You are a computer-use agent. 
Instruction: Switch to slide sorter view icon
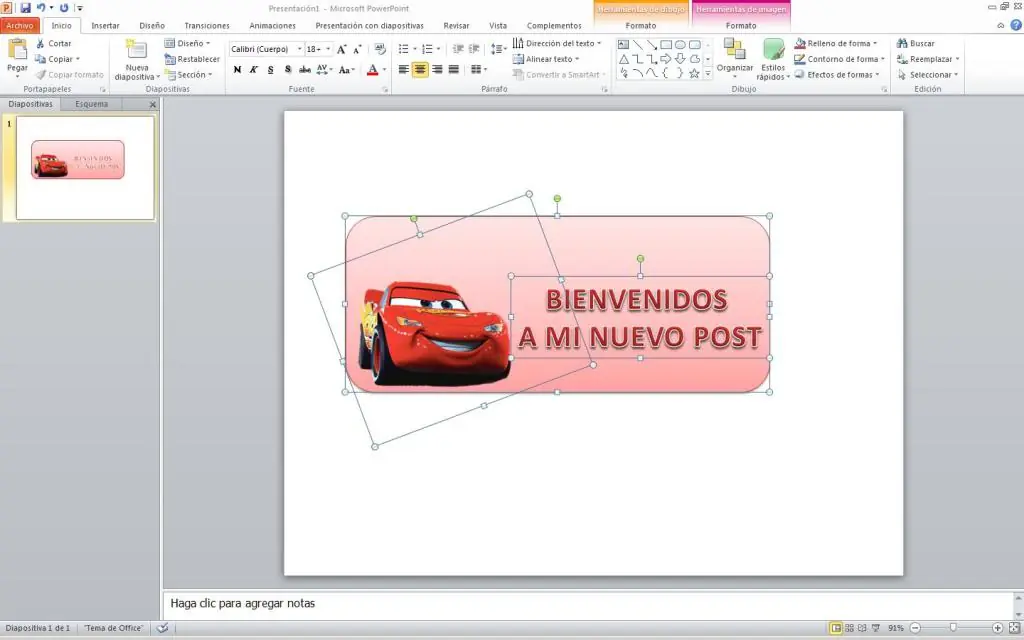(849, 628)
